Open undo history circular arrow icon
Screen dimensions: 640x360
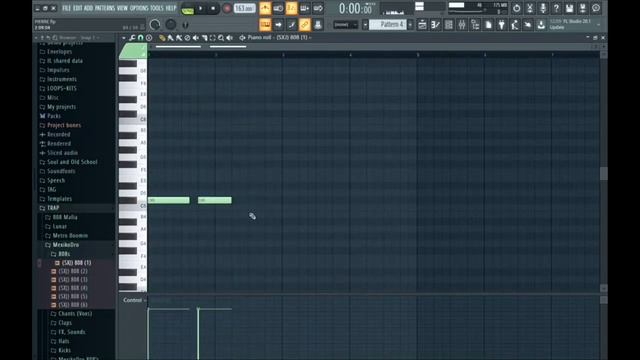pos(516,8)
